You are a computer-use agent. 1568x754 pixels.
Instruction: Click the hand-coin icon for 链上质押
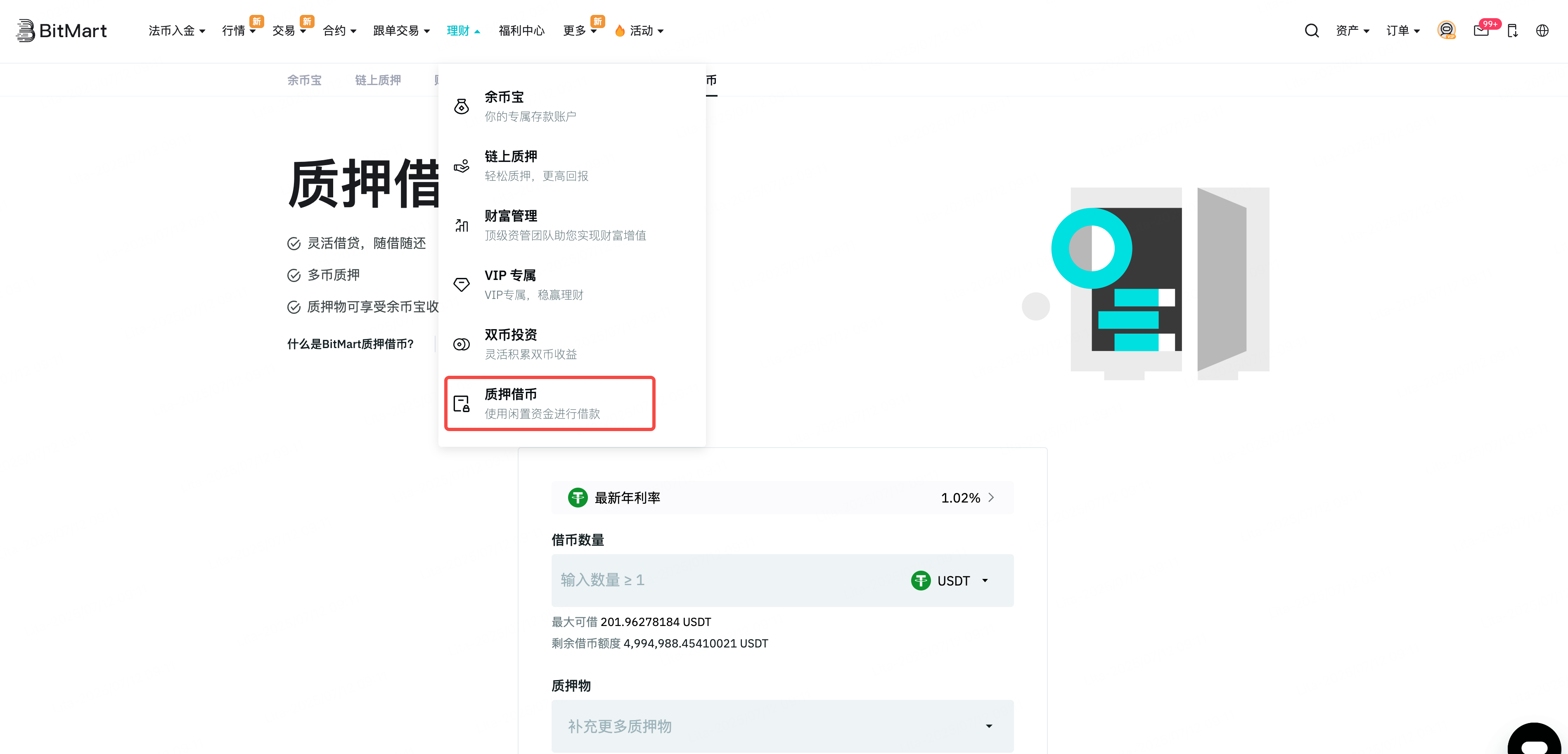pyautogui.click(x=462, y=166)
